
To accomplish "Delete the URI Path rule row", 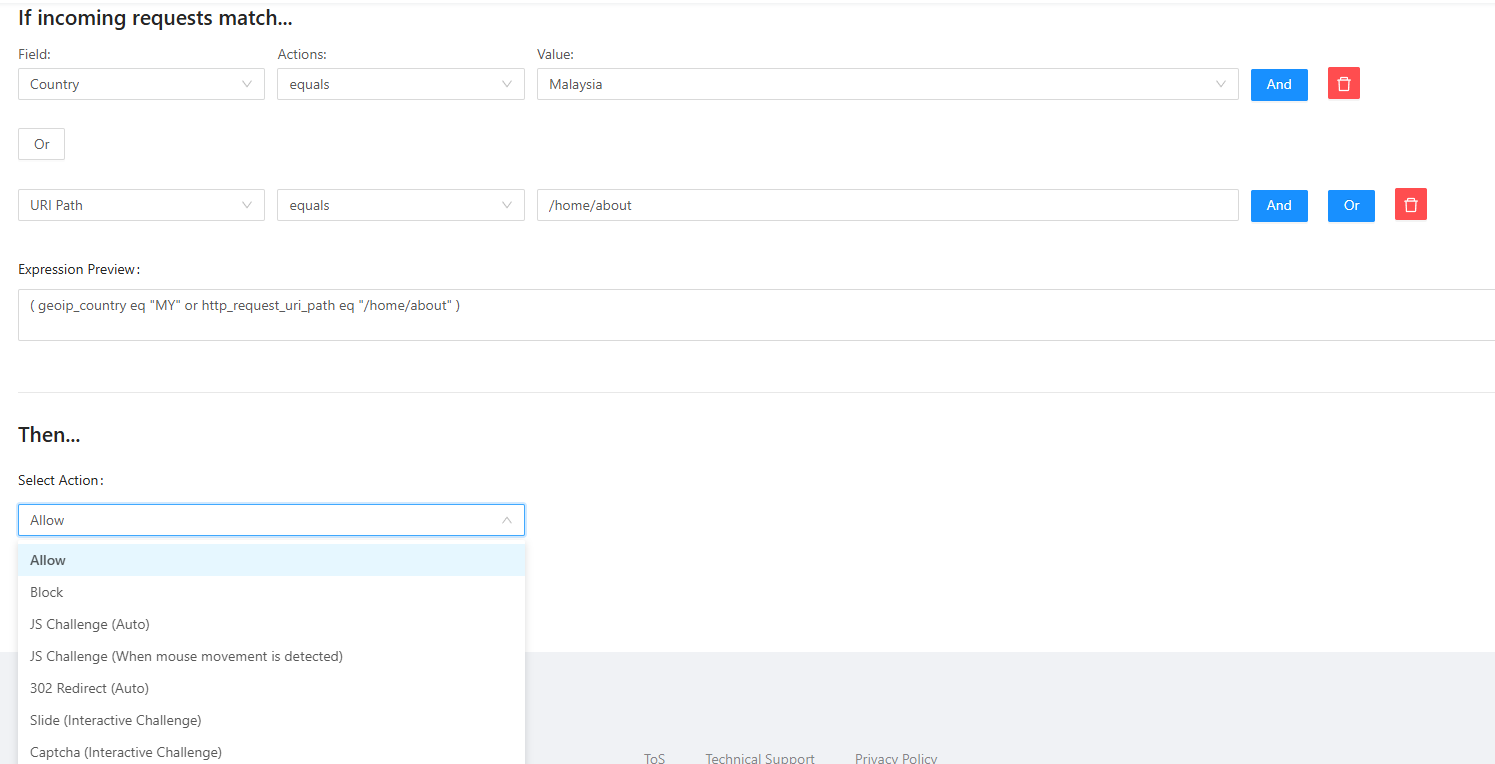I will pos(1410,205).
